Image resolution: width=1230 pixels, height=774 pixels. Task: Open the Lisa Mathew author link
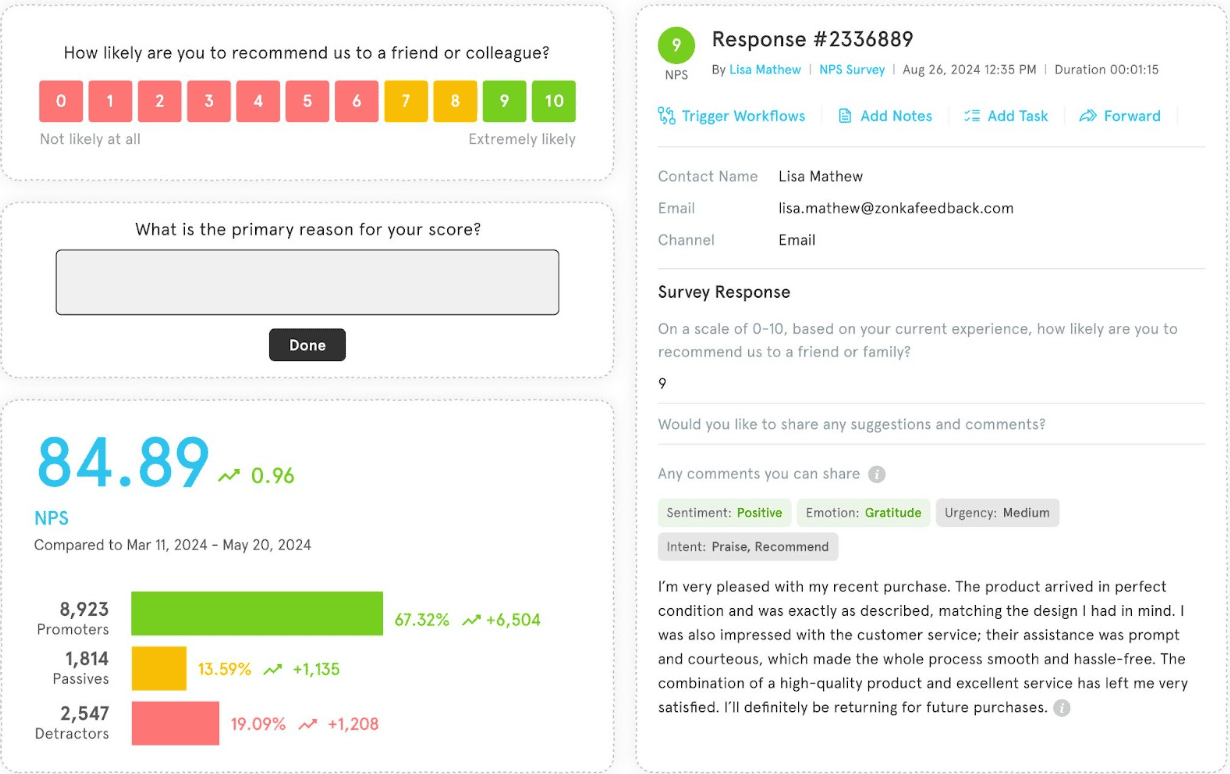pos(765,70)
